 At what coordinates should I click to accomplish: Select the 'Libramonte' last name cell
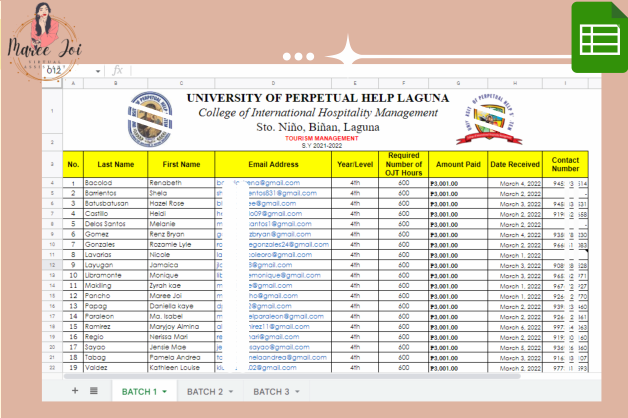coord(115,275)
